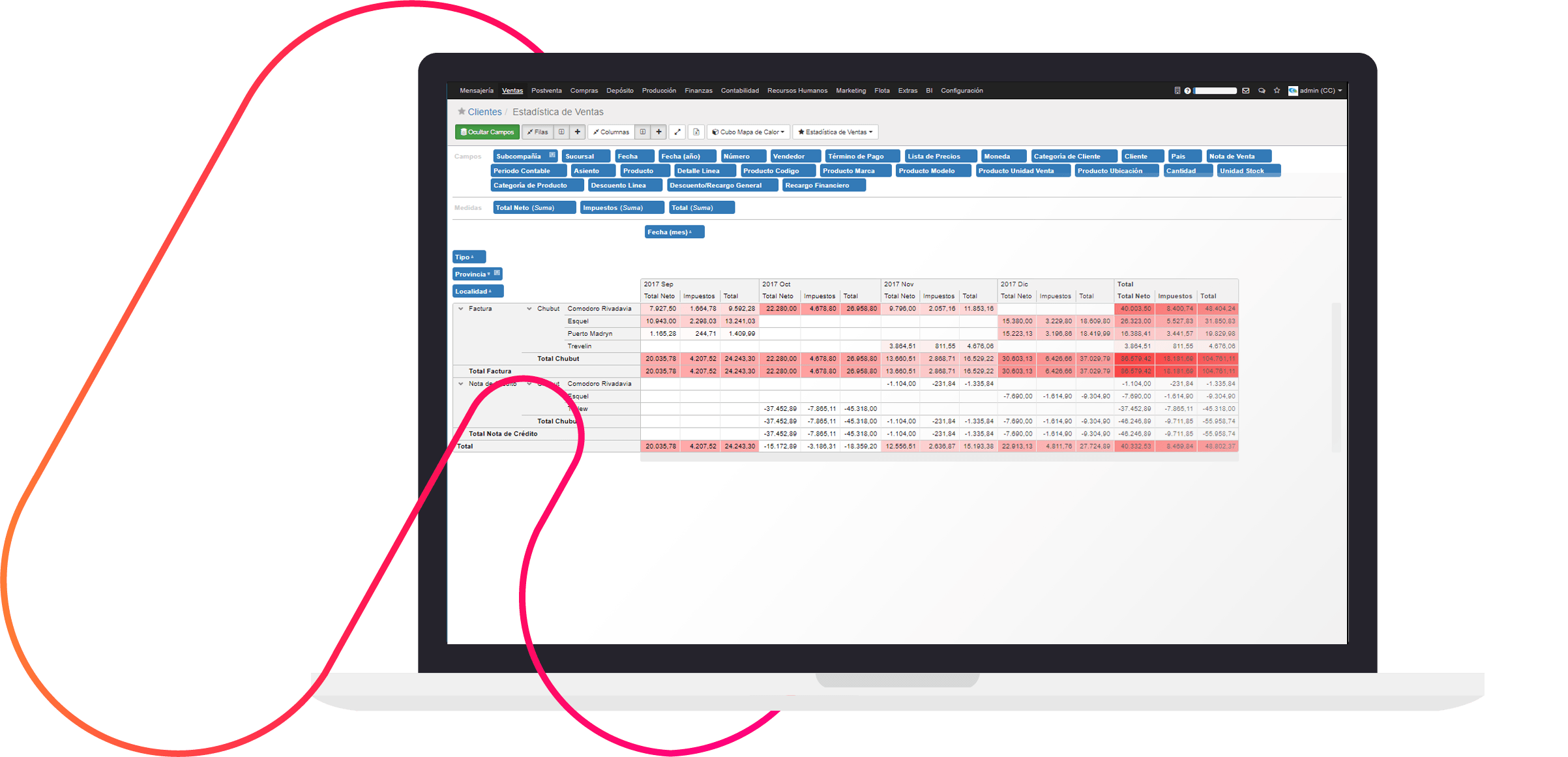Click cell 10.943,00 in the Esquel row
Screen dimensions: 1568x757
click(x=660, y=321)
